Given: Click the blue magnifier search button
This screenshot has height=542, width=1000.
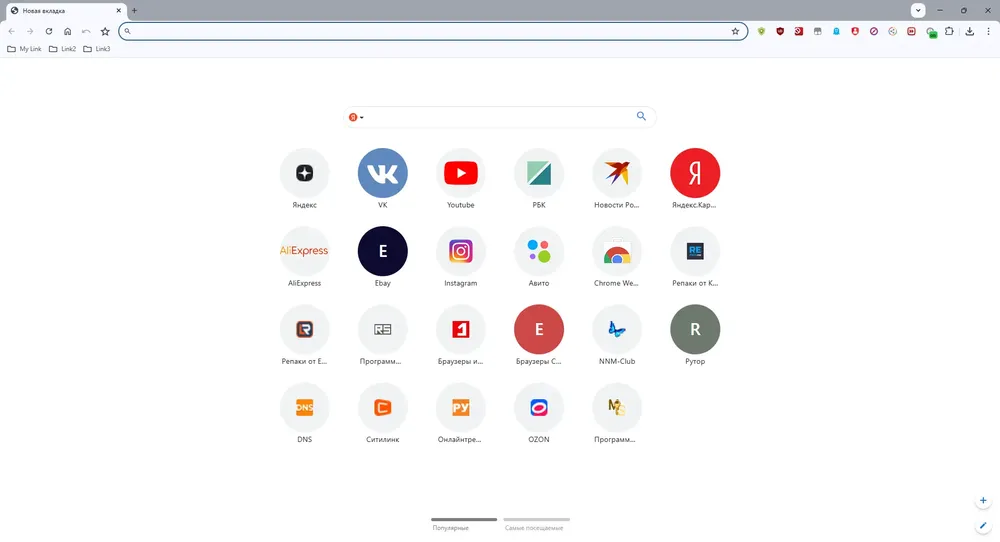Looking at the screenshot, I should 641,116.
